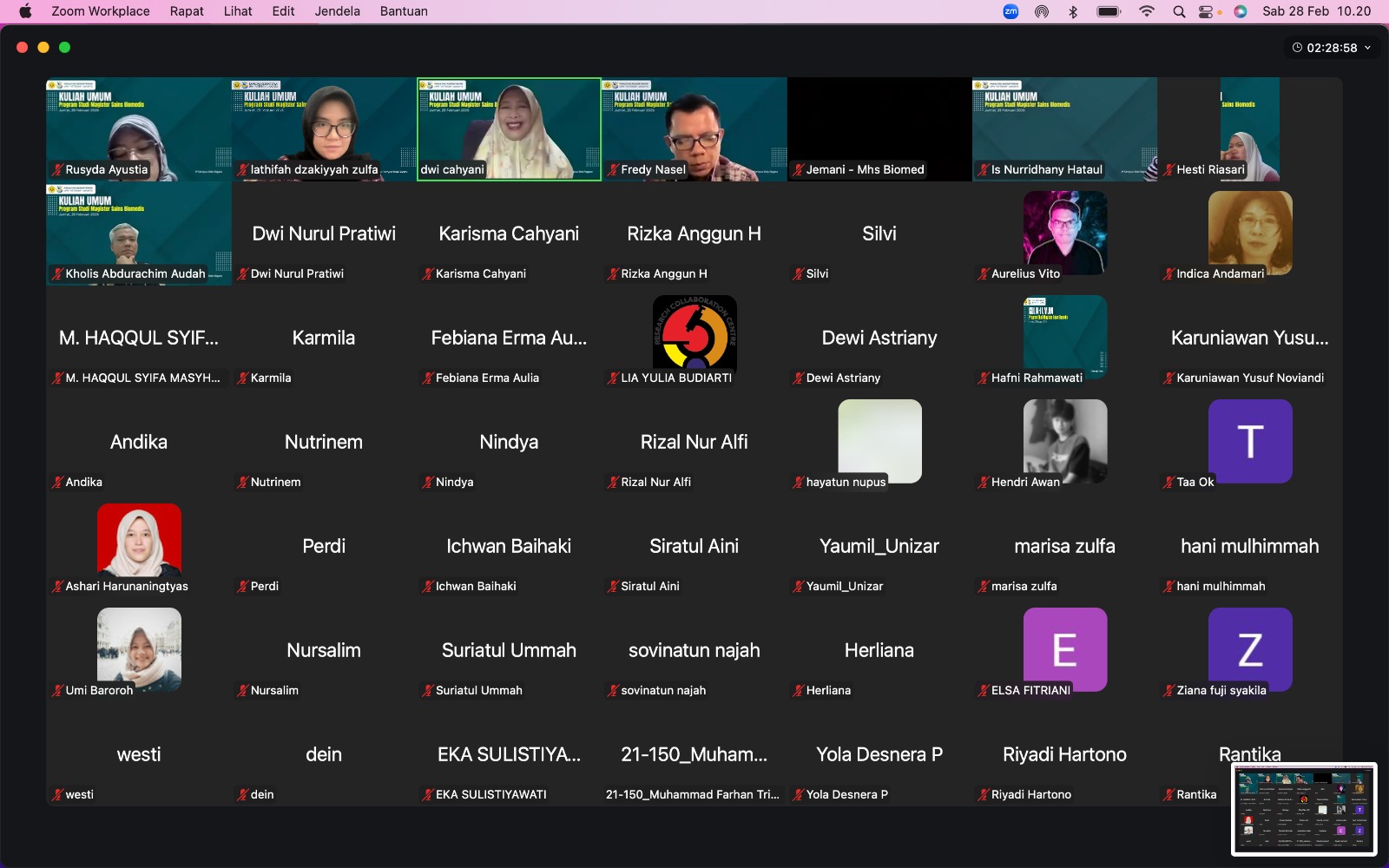The width and height of the screenshot is (1389, 868).
Task: Click the floating meeting thumbnail preview
Action: 1304,809
